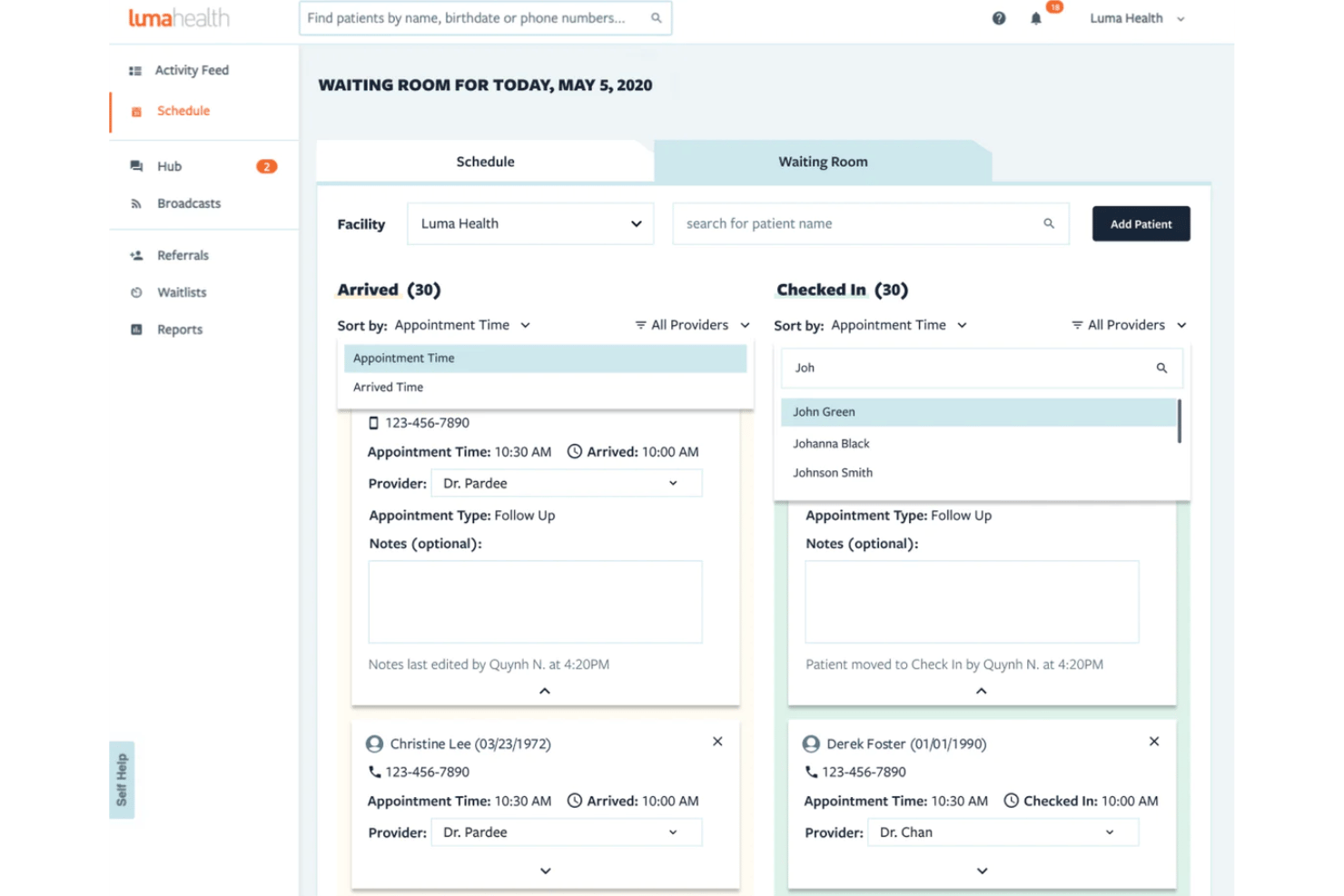This screenshot has height=896, width=1344.
Task: Expand Derek Foster's card details
Action: tap(982, 871)
